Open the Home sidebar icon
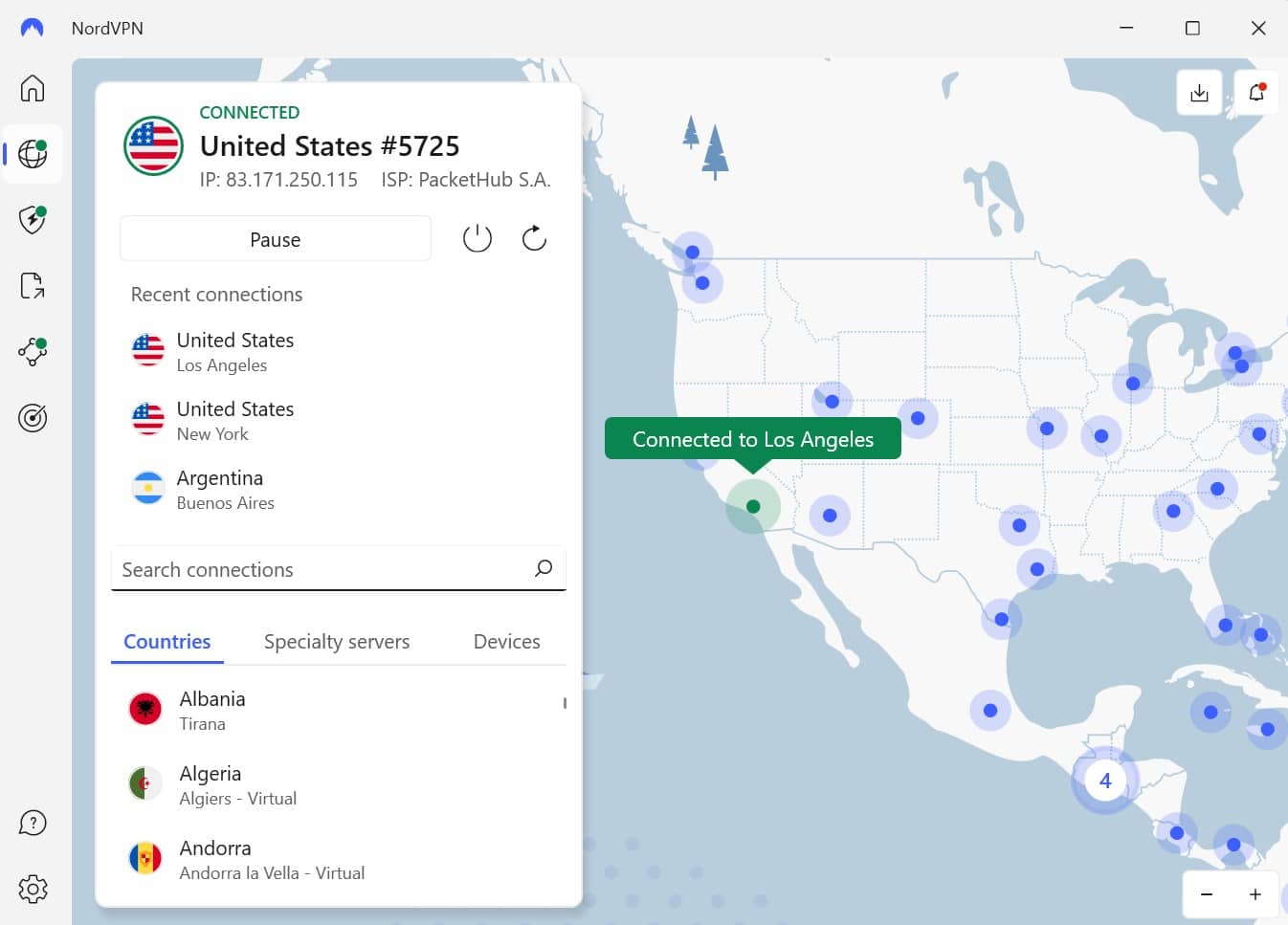The image size is (1288, 925). click(x=33, y=88)
